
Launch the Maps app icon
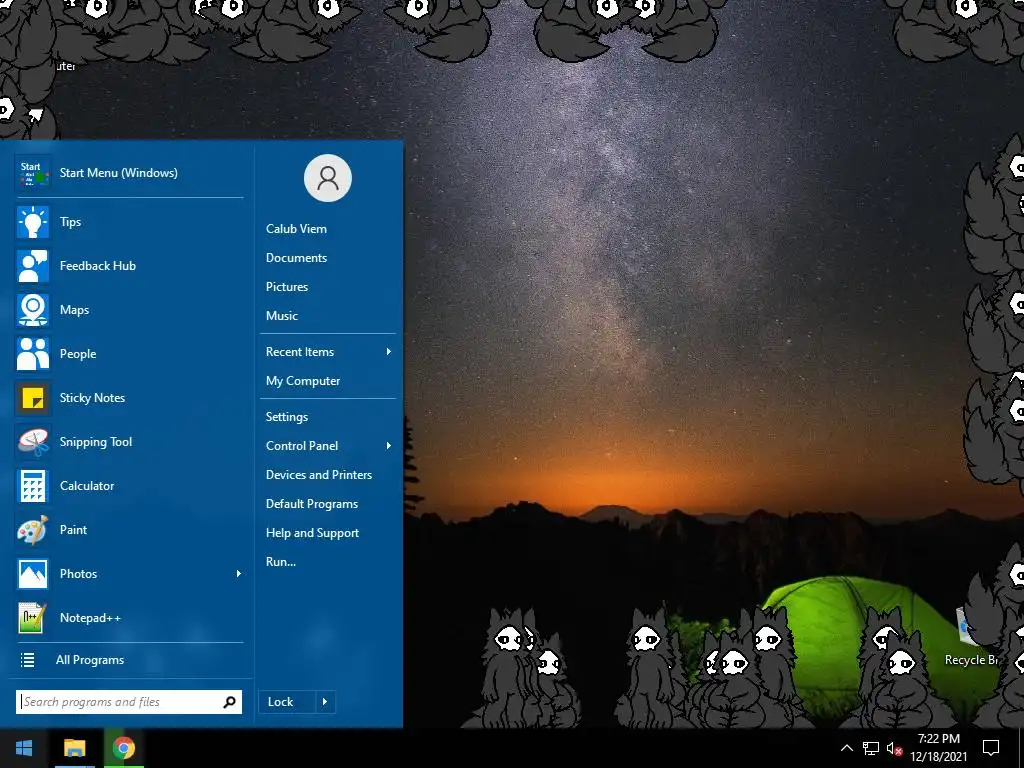coord(33,310)
